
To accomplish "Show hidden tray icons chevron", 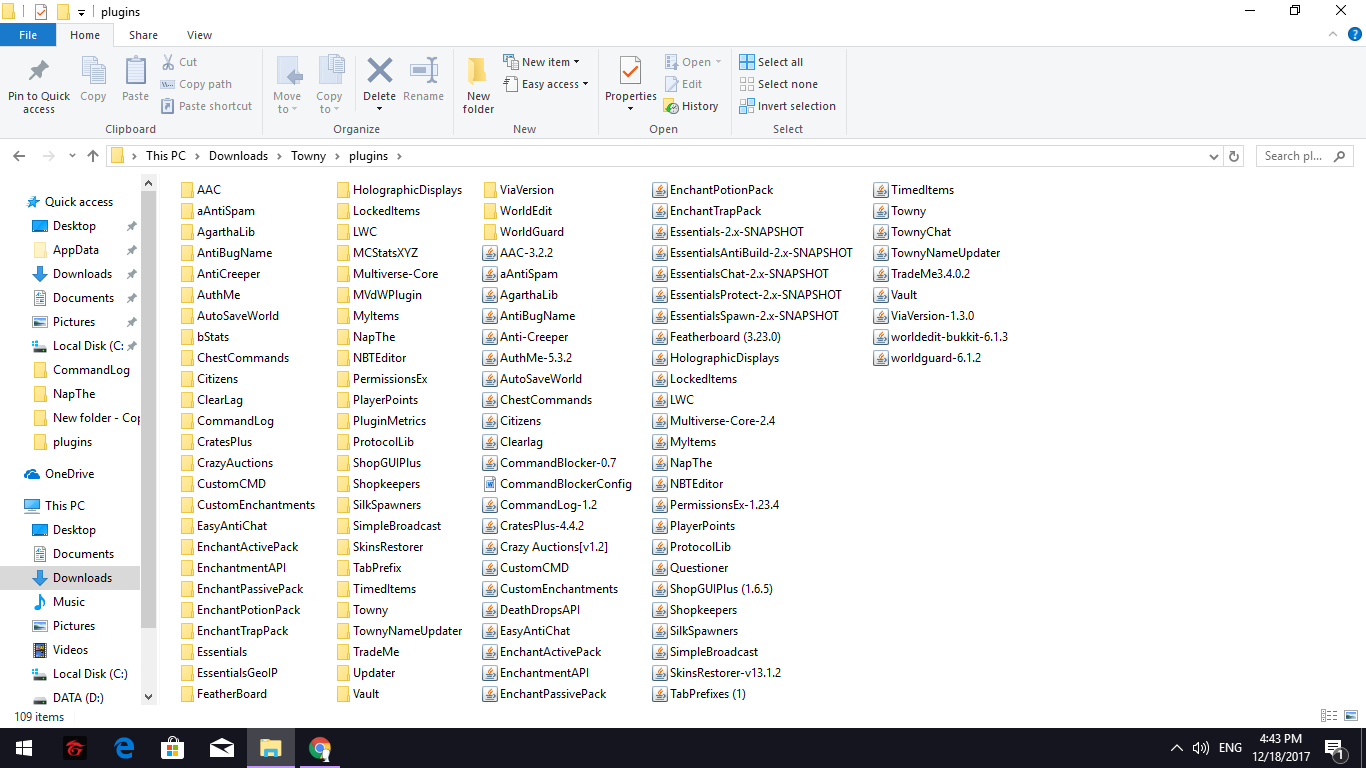I will coord(1176,748).
